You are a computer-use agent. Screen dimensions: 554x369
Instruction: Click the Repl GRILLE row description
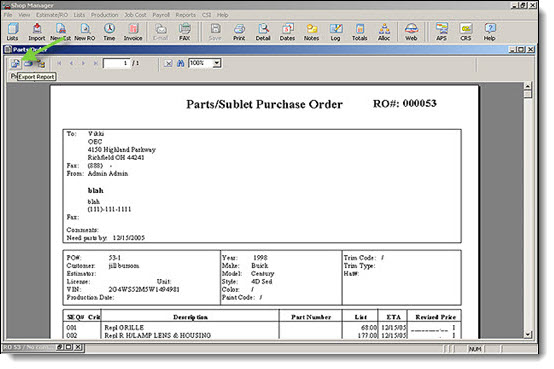click(x=124, y=328)
